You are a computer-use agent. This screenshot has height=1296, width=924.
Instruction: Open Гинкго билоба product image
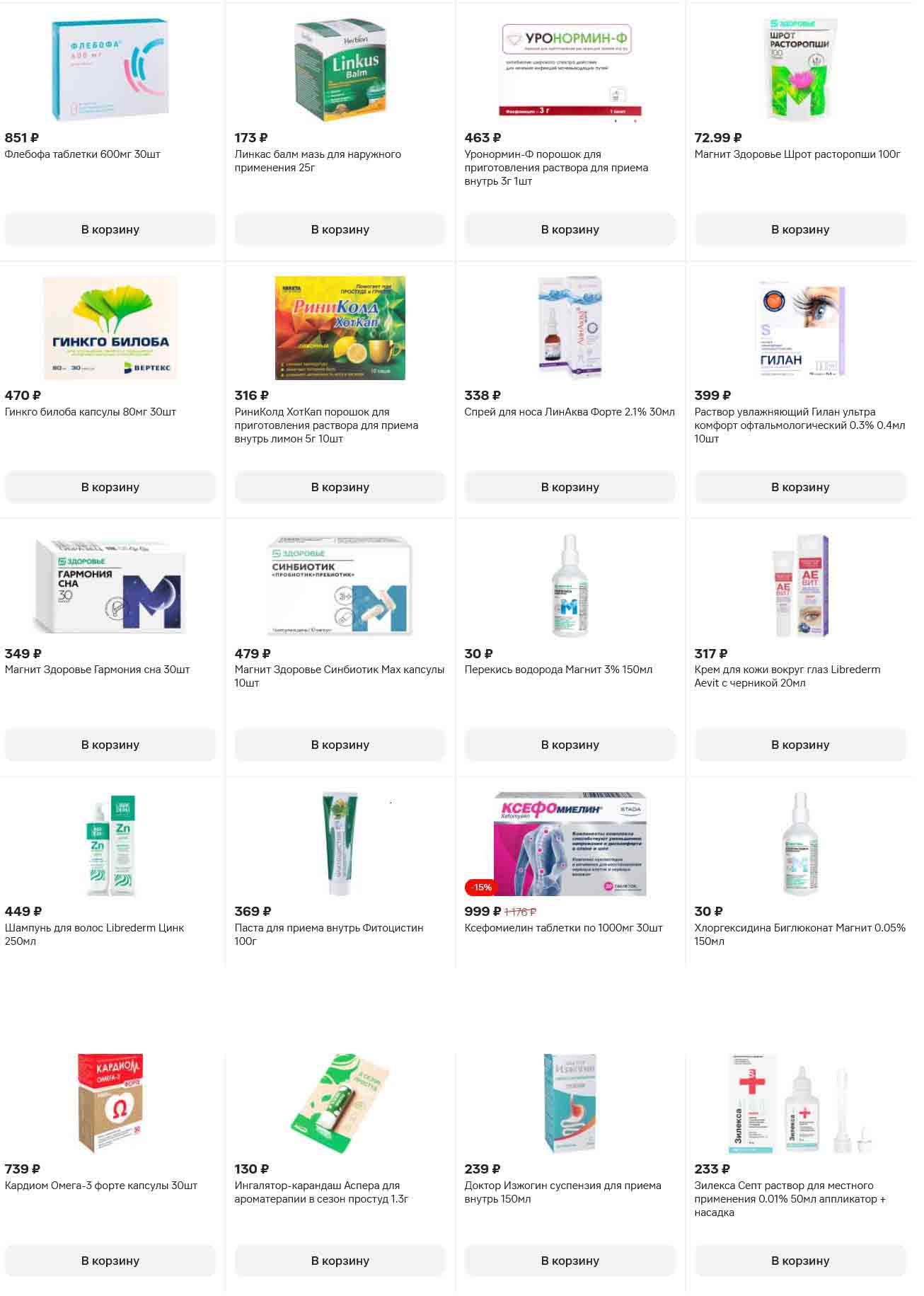[x=110, y=328]
